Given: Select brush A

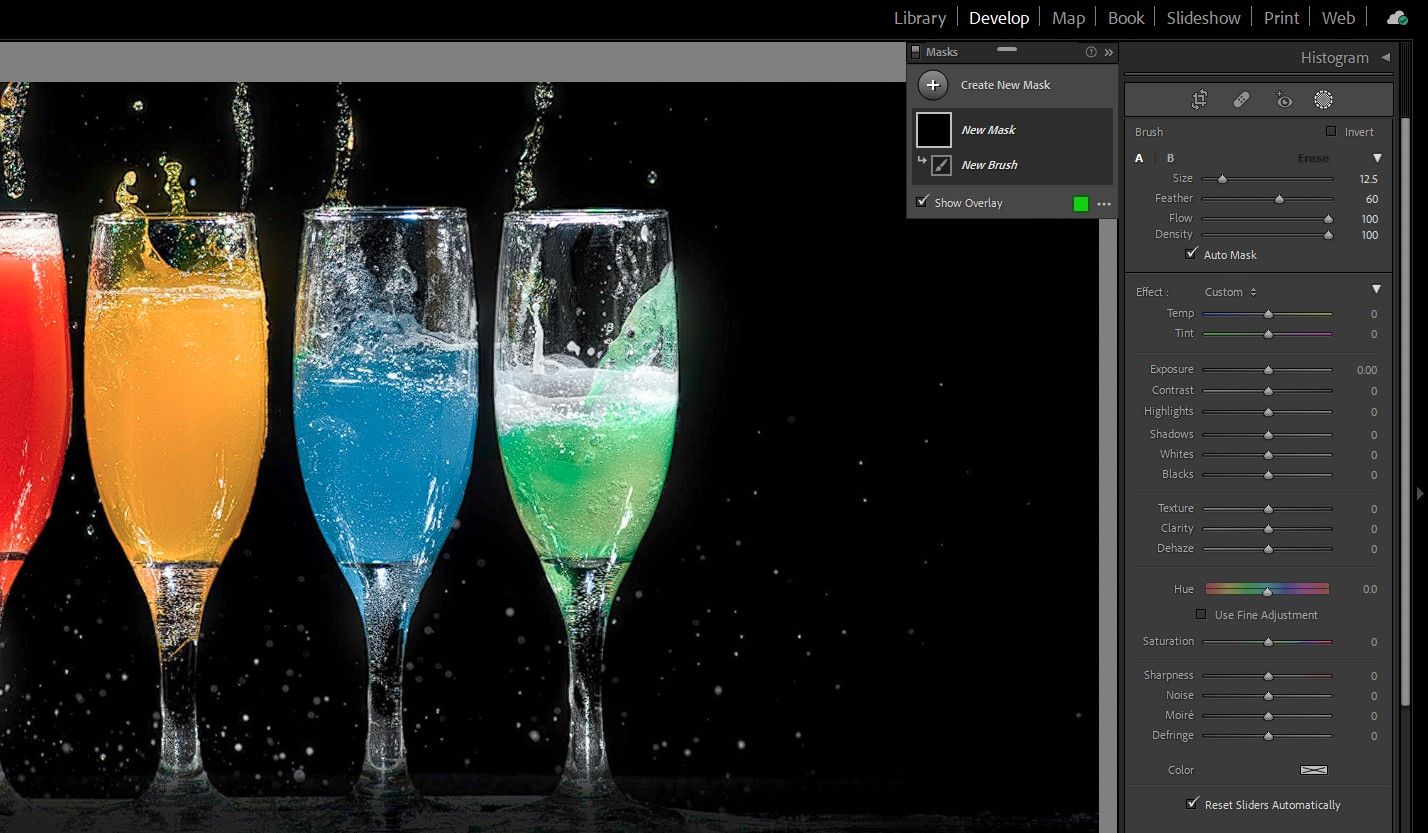Looking at the screenshot, I should point(1139,158).
